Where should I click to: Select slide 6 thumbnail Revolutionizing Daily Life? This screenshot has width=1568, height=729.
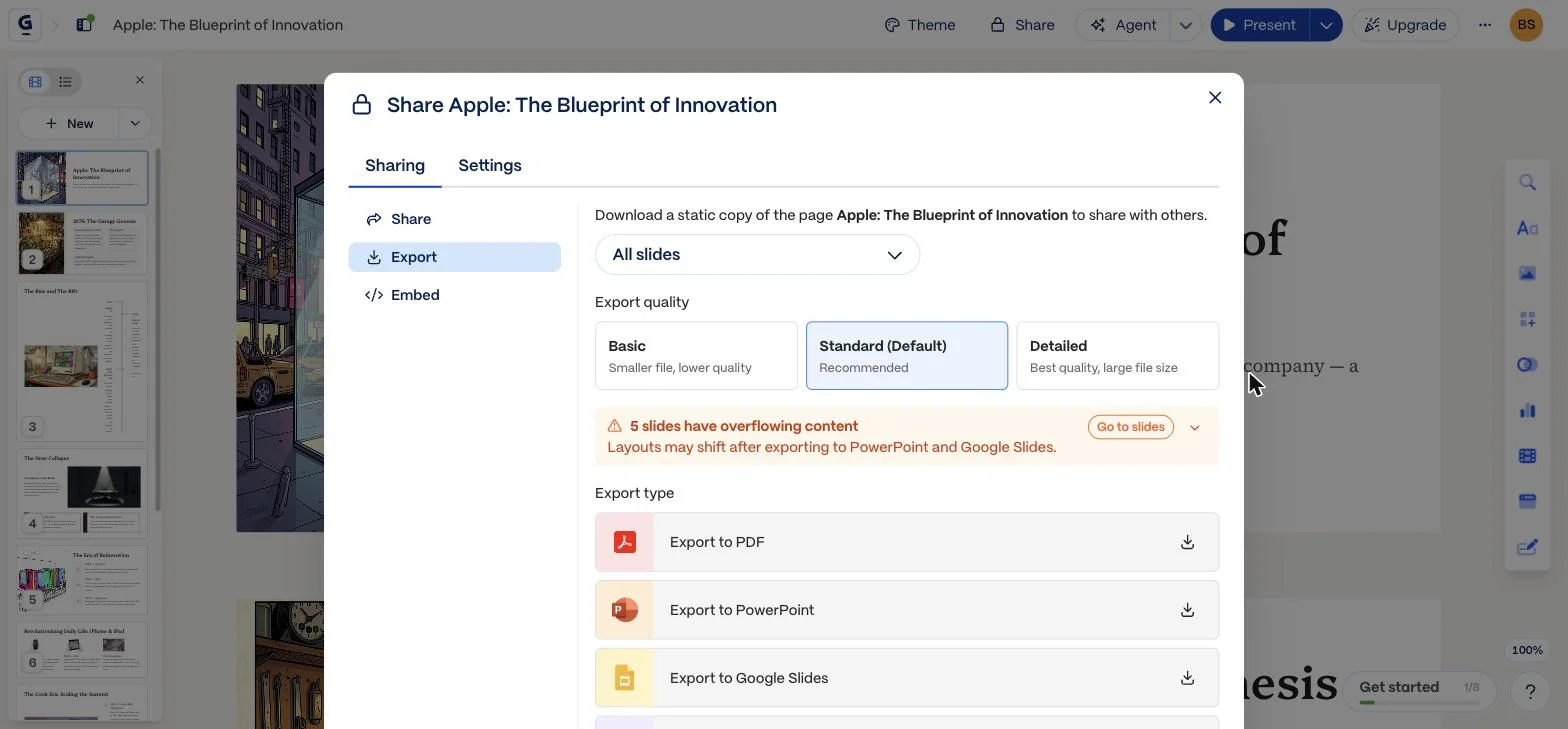(x=82, y=649)
